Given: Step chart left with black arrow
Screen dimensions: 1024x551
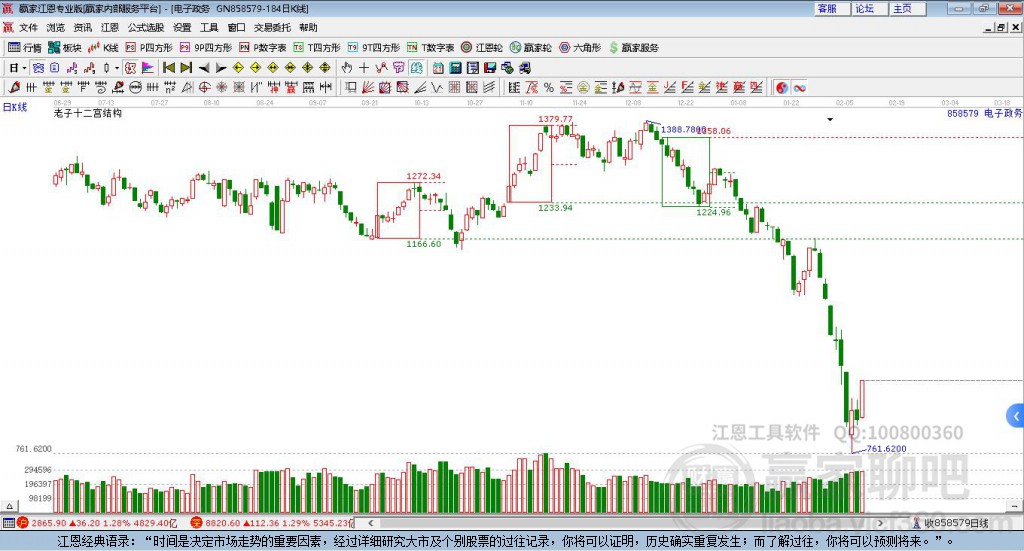Looking at the screenshot, I should tap(204, 68).
